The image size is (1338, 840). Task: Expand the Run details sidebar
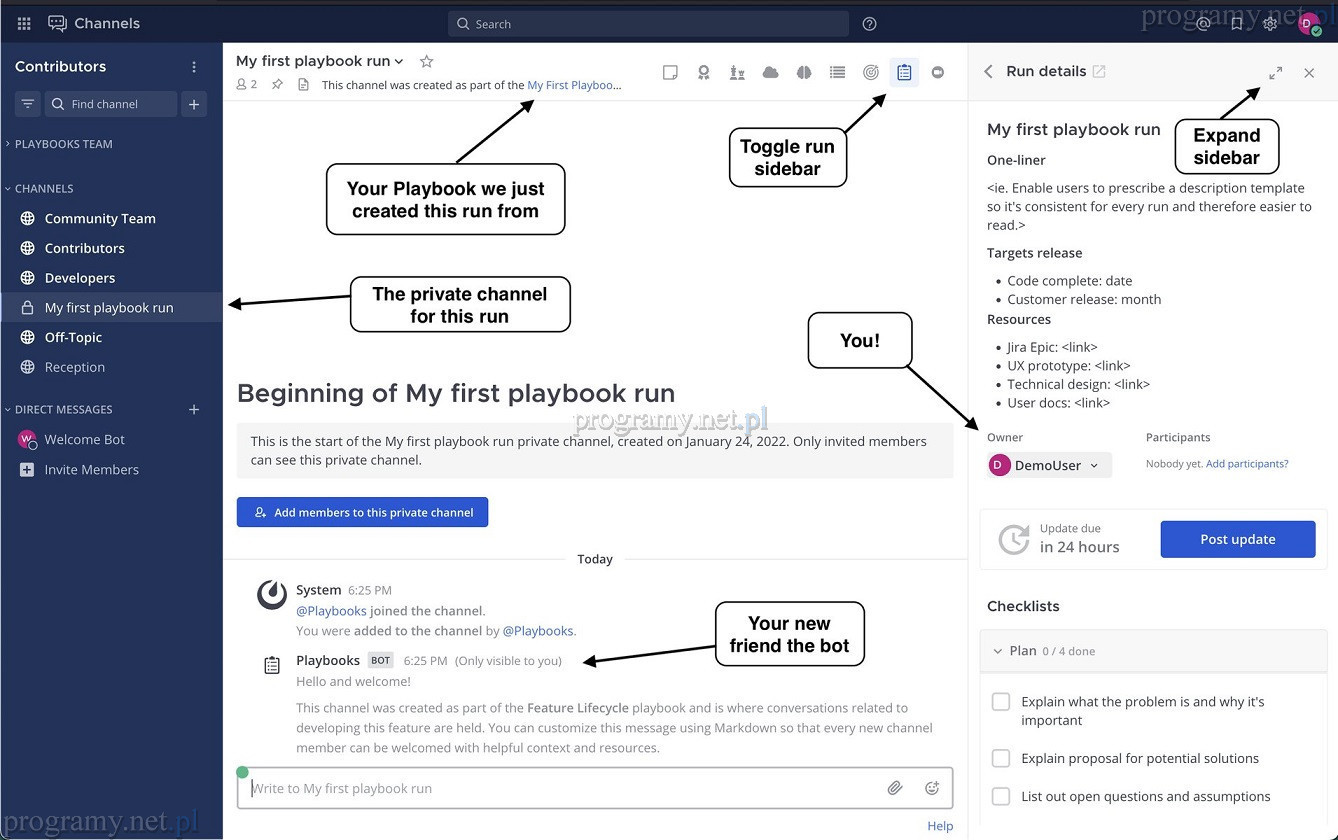click(1275, 73)
